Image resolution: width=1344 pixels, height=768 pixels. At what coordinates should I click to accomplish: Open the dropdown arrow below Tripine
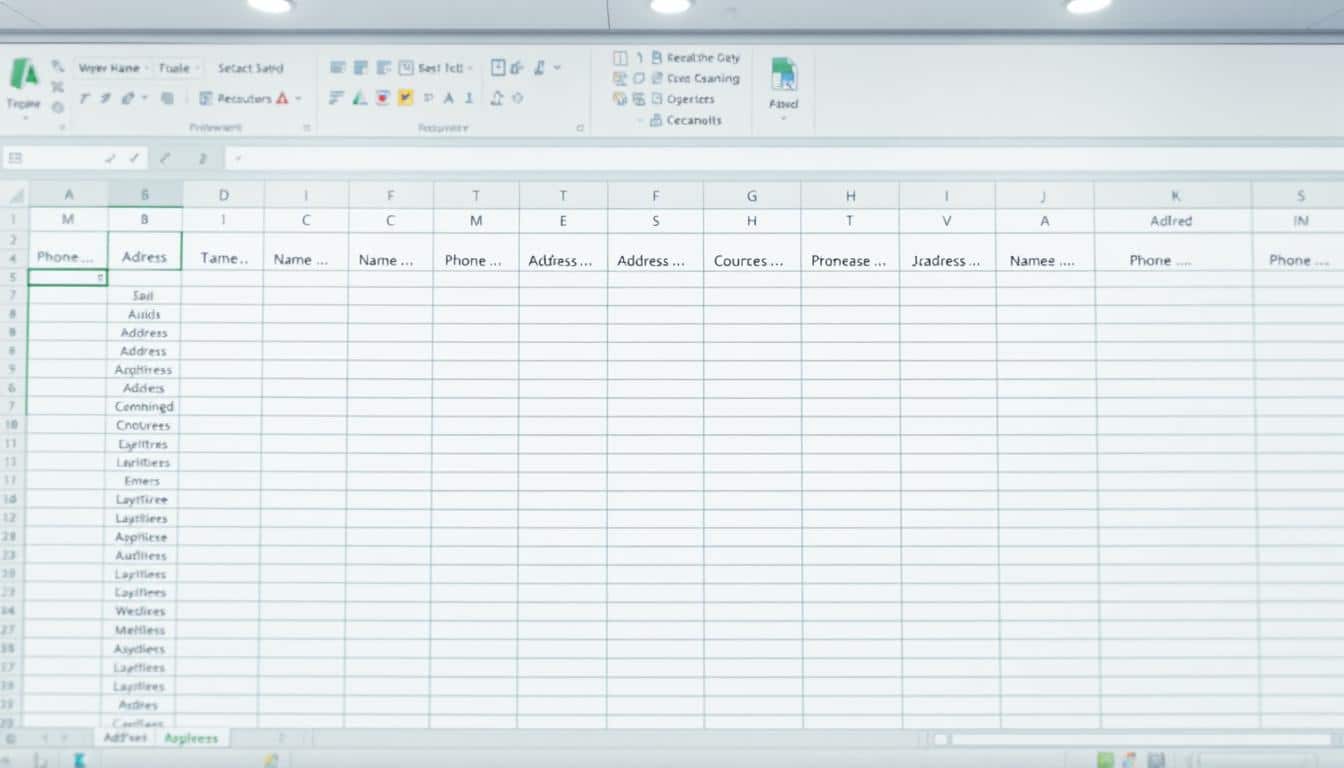tap(25, 118)
